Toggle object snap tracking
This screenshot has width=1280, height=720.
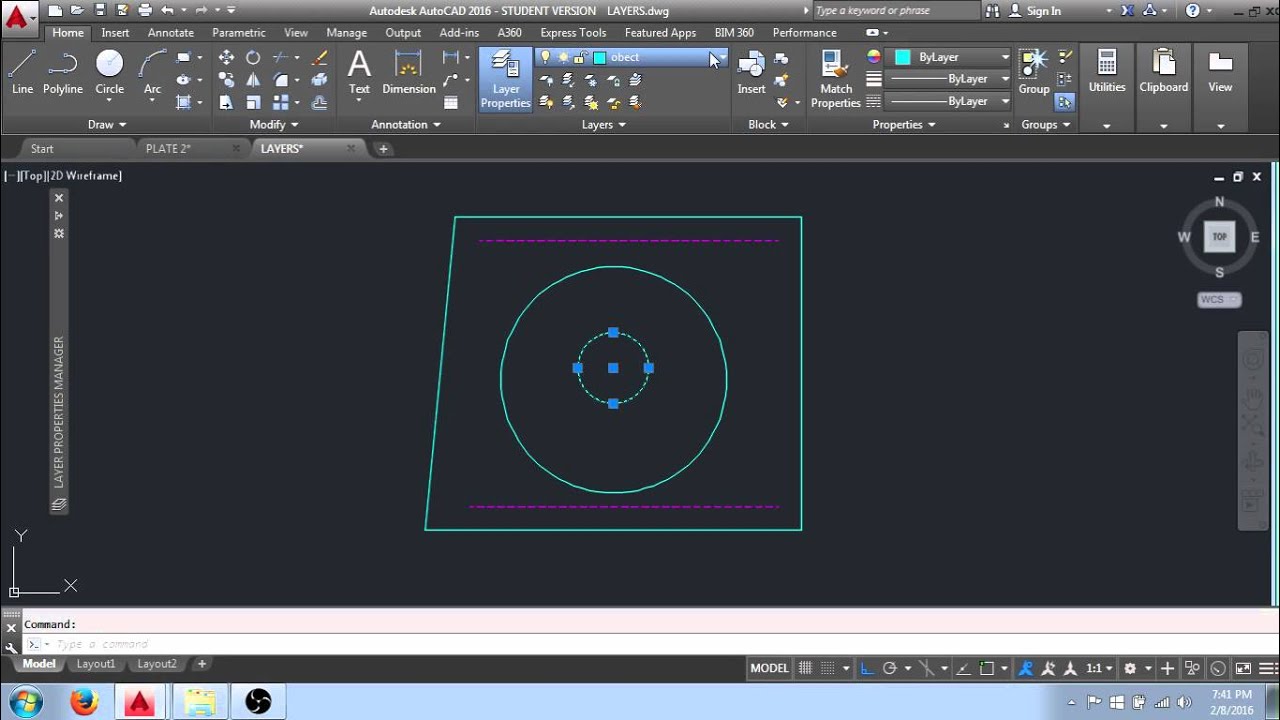pos(962,668)
